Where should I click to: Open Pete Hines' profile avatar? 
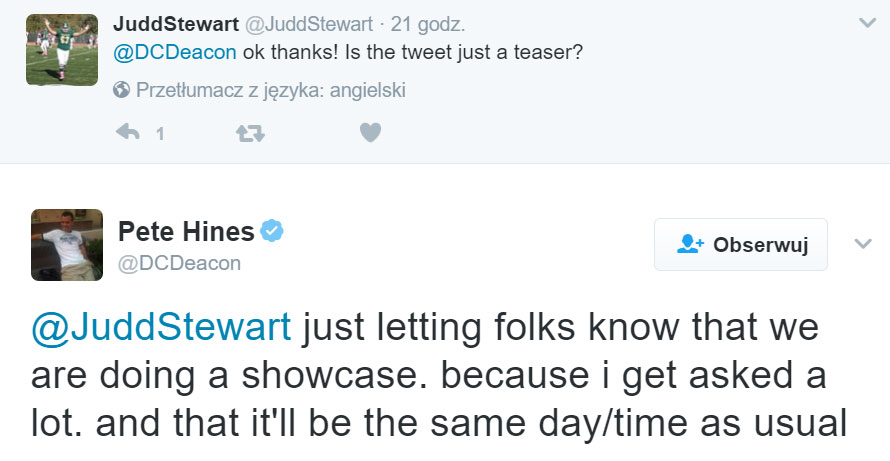click(x=67, y=244)
